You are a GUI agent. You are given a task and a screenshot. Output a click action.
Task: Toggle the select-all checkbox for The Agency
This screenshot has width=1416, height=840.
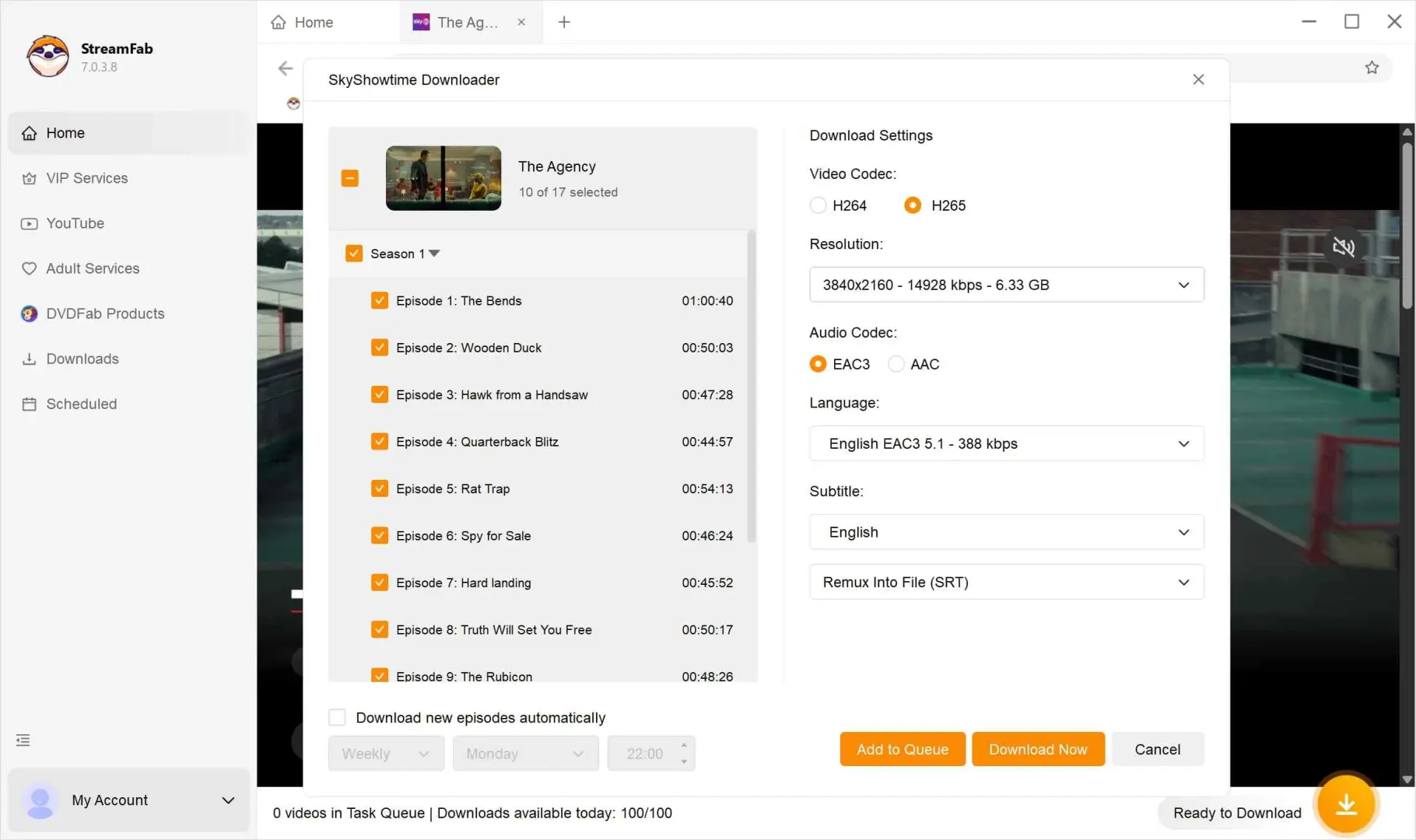click(x=350, y=178)
